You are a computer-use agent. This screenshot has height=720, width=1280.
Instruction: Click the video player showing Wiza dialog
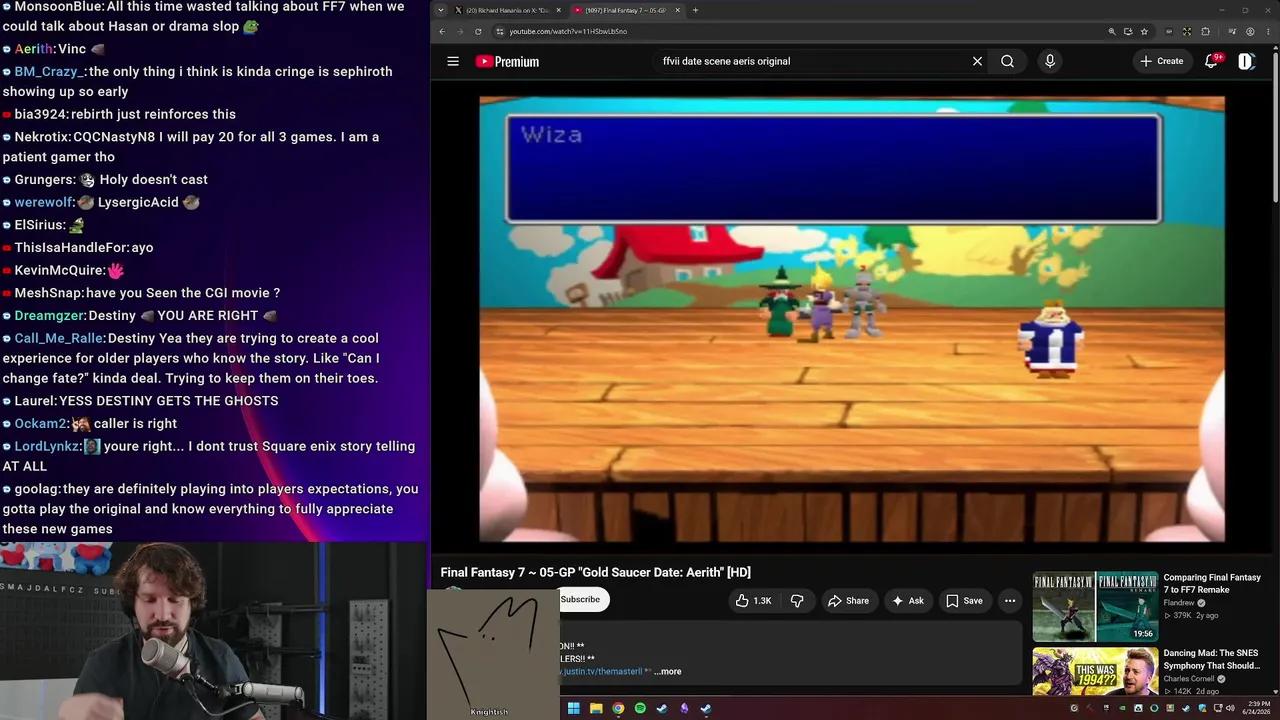click(852, 320)
